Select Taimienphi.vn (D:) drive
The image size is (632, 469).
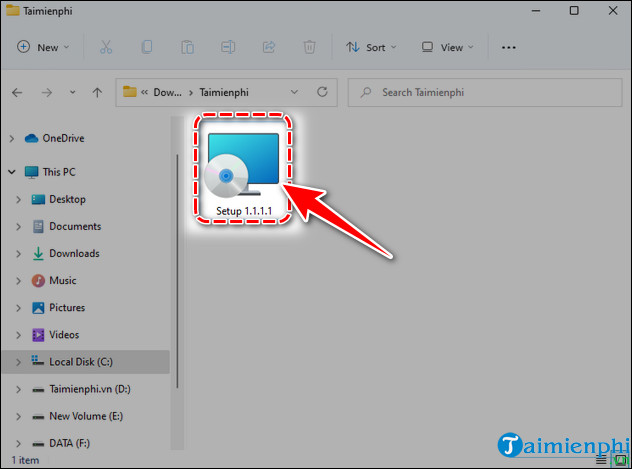pyautogui.click(x=81, y=389)
